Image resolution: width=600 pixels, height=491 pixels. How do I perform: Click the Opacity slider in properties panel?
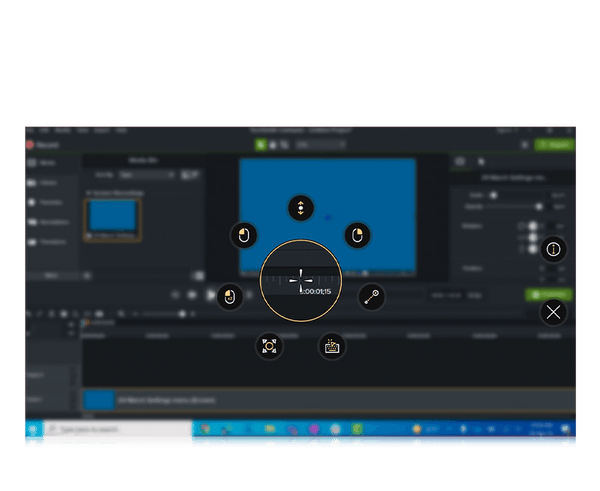[x=538, y=206]
